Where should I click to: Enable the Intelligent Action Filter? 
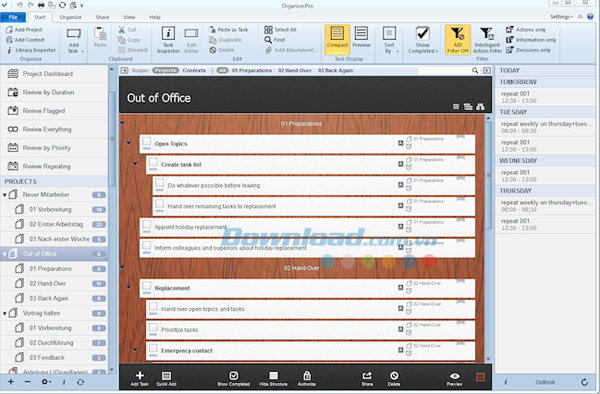click(487, 40)
